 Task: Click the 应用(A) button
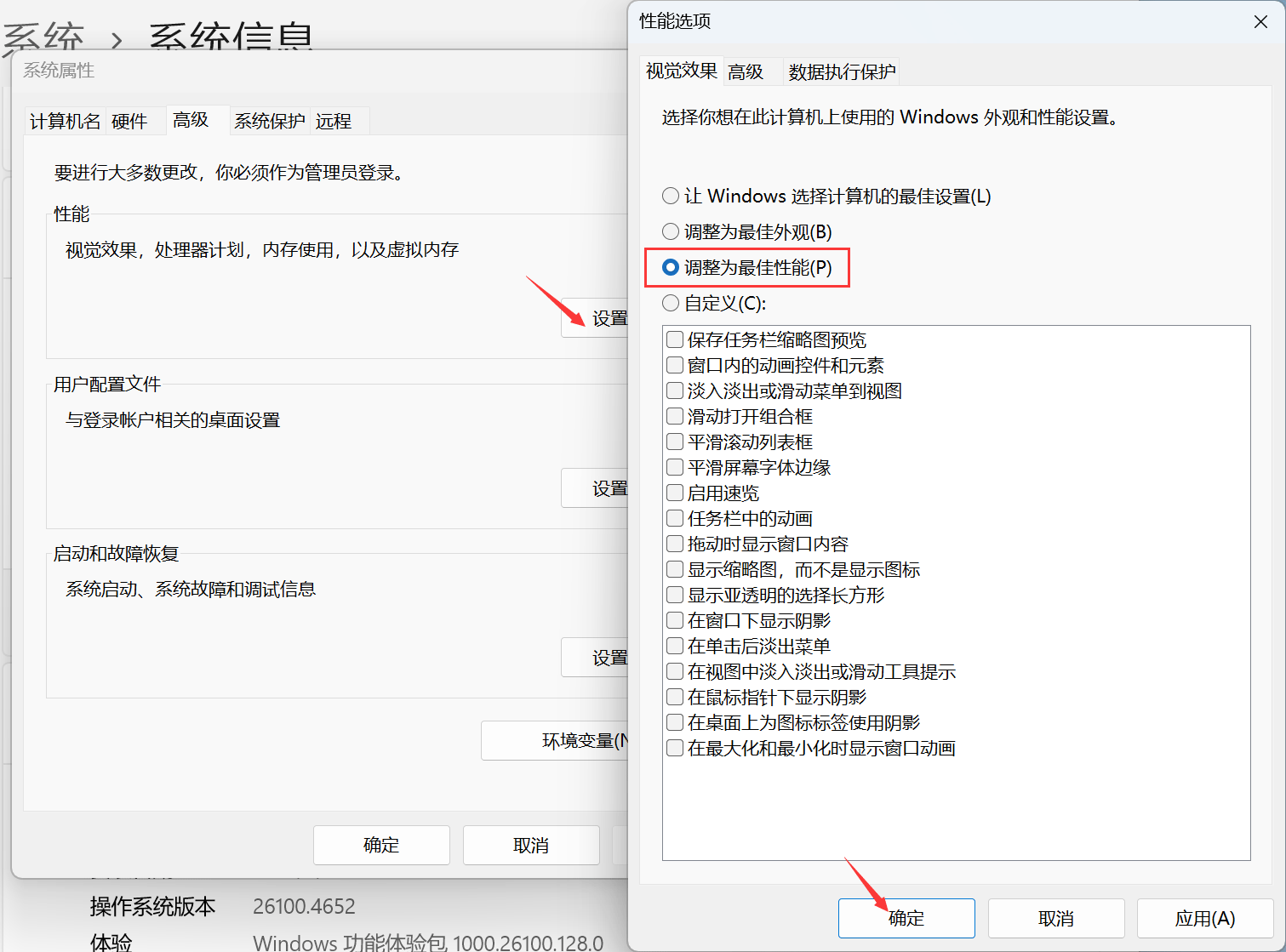1204,919
